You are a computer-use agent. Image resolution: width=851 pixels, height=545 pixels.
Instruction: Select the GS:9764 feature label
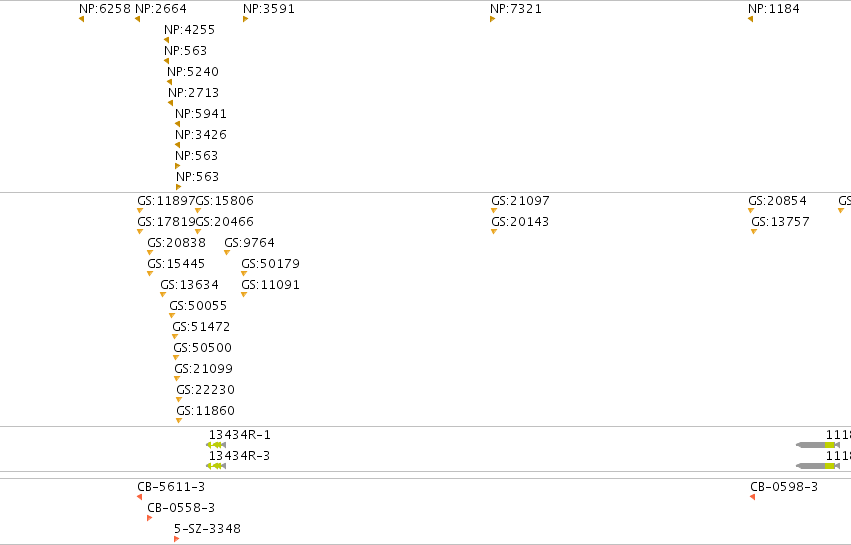[x=250, y=243]
